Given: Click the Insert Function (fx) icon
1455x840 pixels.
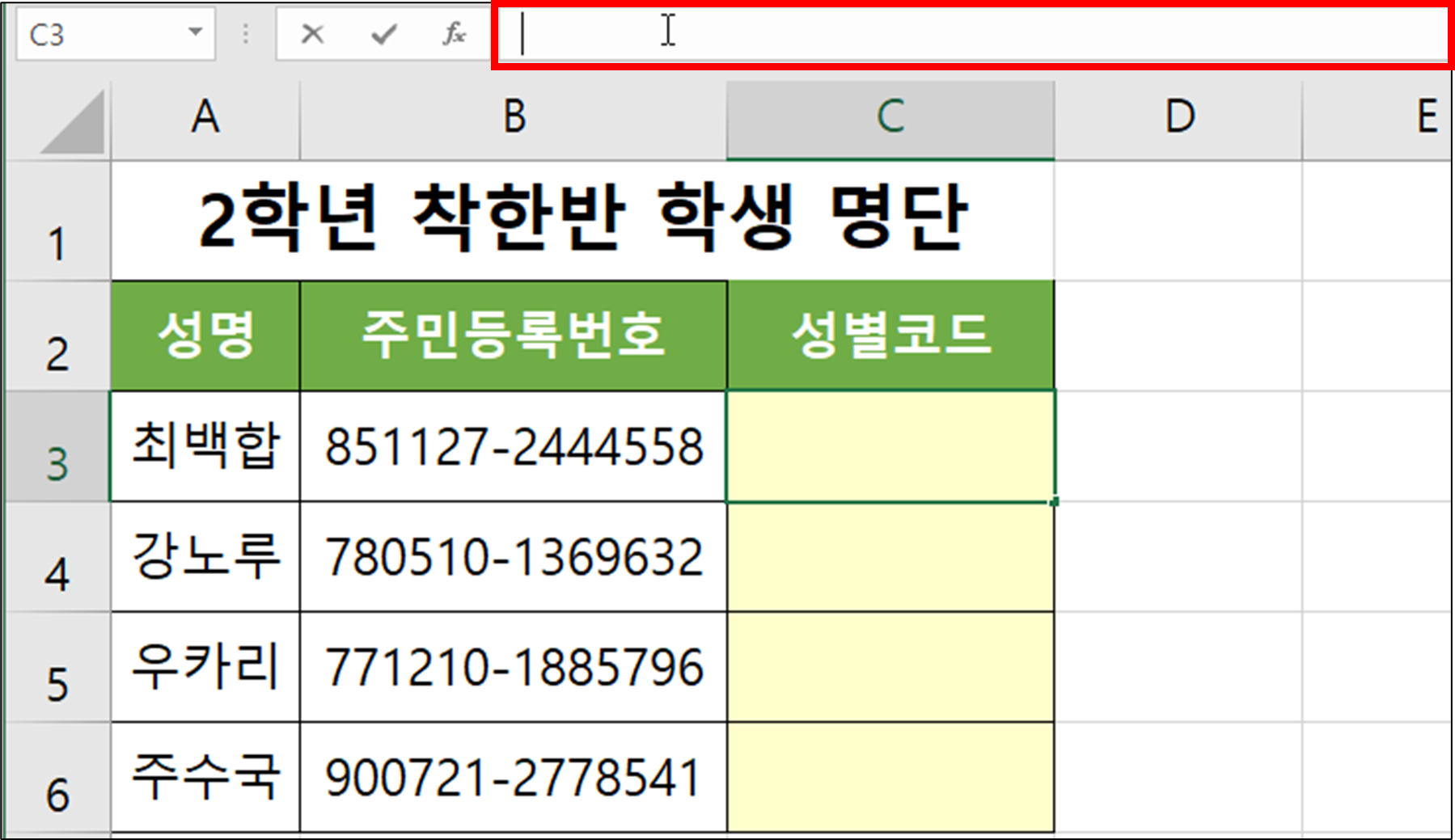Looking at the screenshot, I should (x=454, y=33).
